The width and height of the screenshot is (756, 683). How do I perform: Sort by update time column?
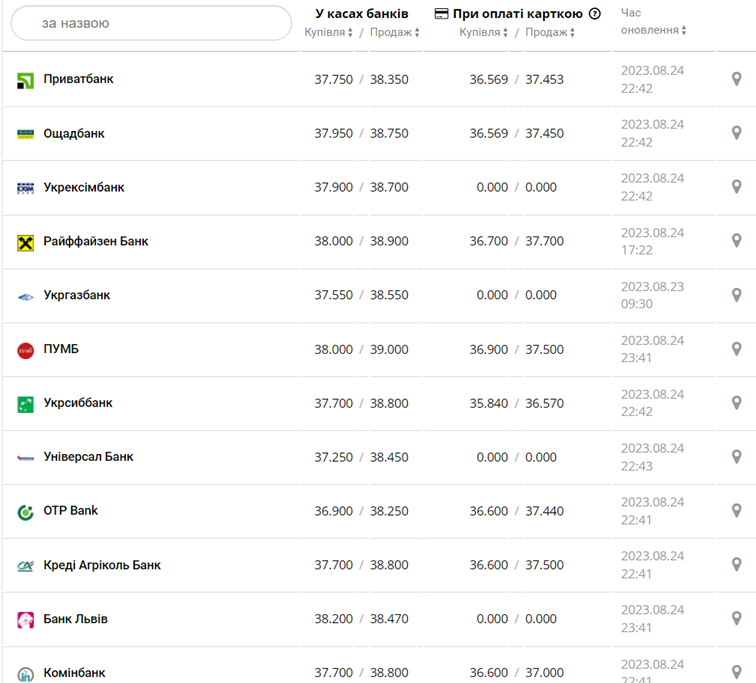click(x=653, y=30)
